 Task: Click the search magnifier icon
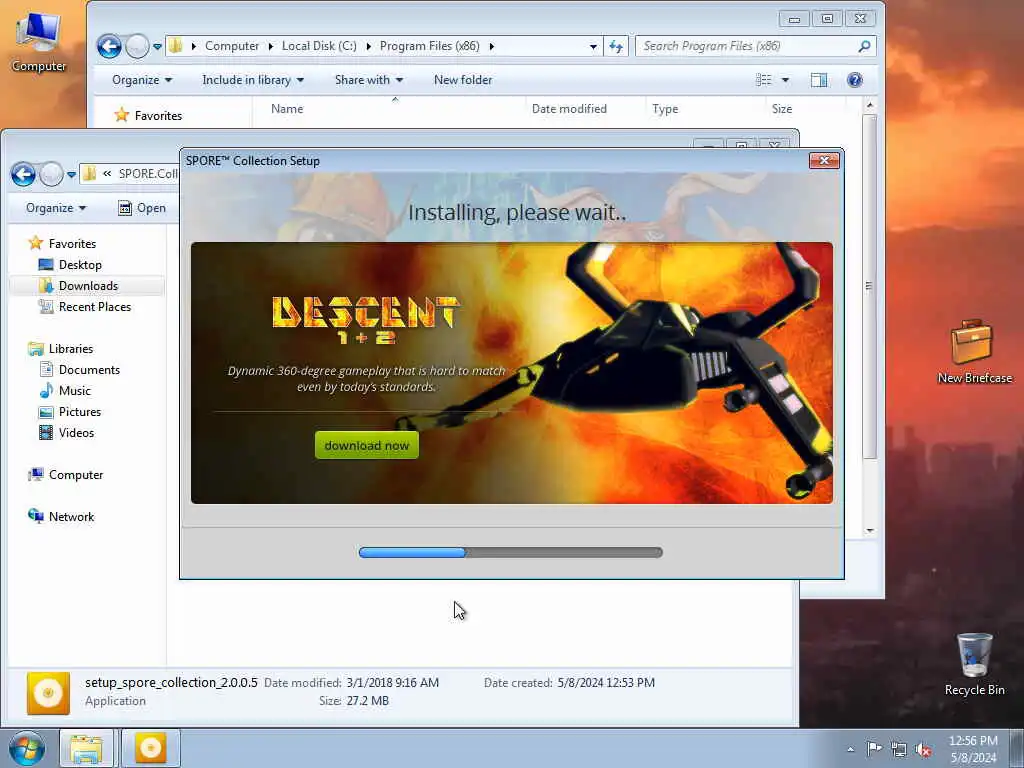click(864, 46)
